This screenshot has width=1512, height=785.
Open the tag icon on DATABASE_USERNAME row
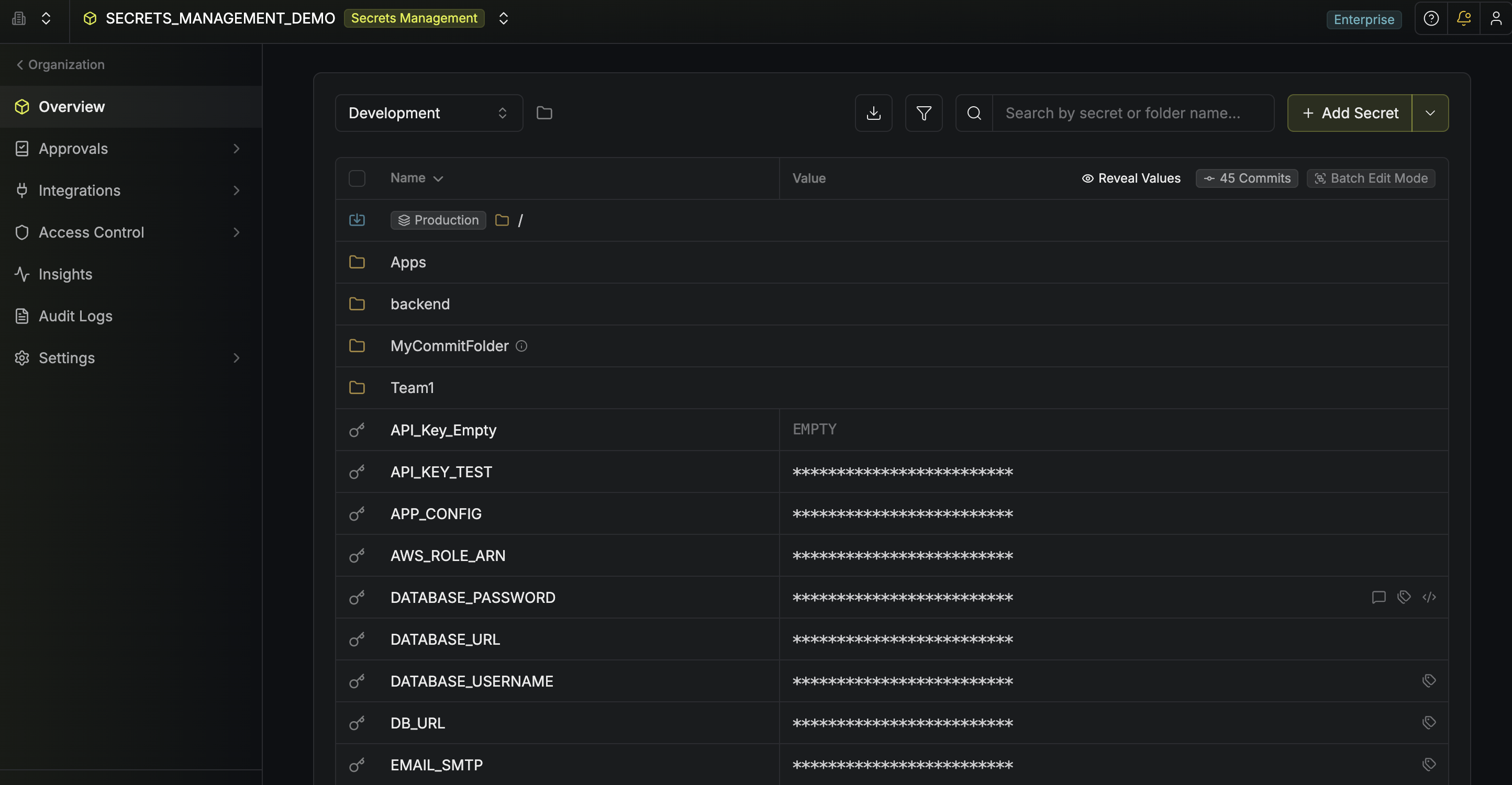click(1429, 680)
